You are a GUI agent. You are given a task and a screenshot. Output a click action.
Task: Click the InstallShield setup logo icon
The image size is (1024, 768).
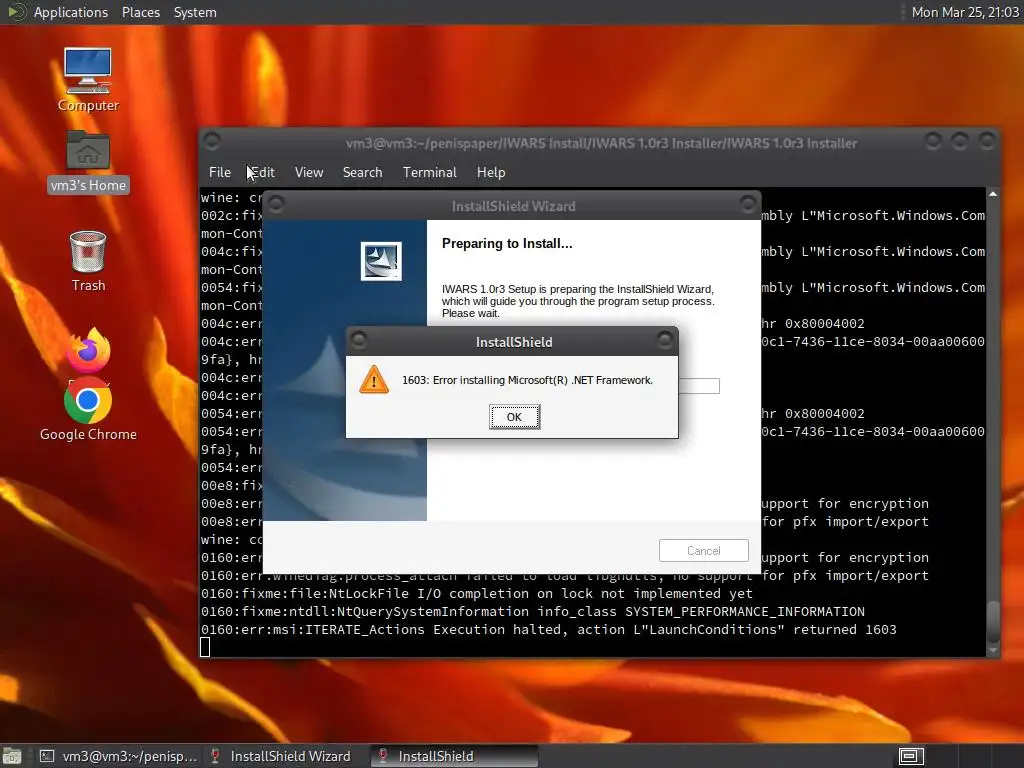click(x=381, y=261)
